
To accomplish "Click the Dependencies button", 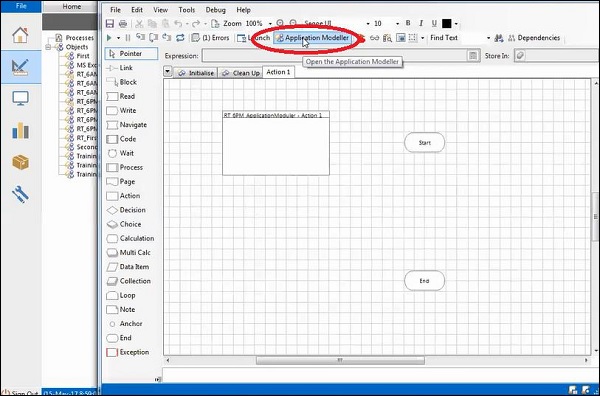I will click(x=534, y=38).
